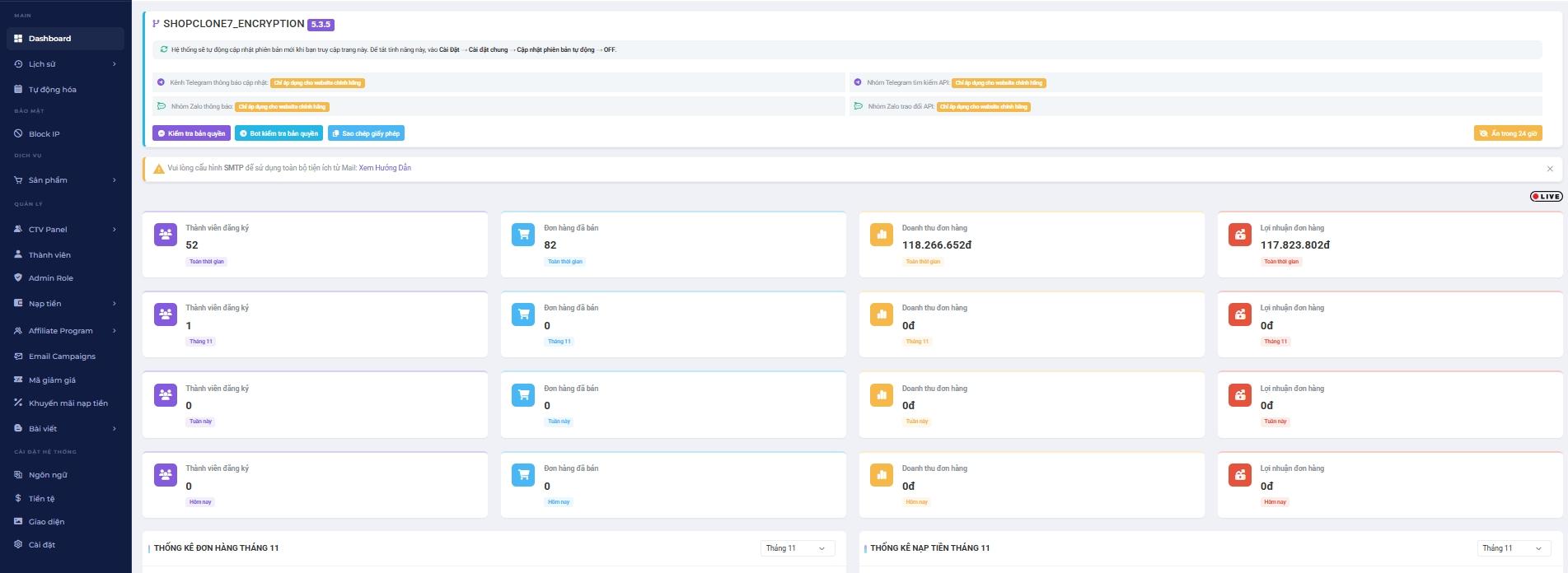Click the blue cart icon for all-time orders sold

[x=523, y=235]
